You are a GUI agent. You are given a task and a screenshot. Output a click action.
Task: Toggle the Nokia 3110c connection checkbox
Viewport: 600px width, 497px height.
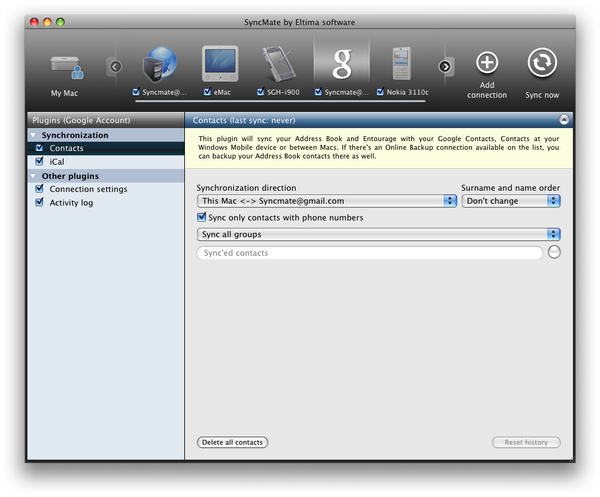380,92
